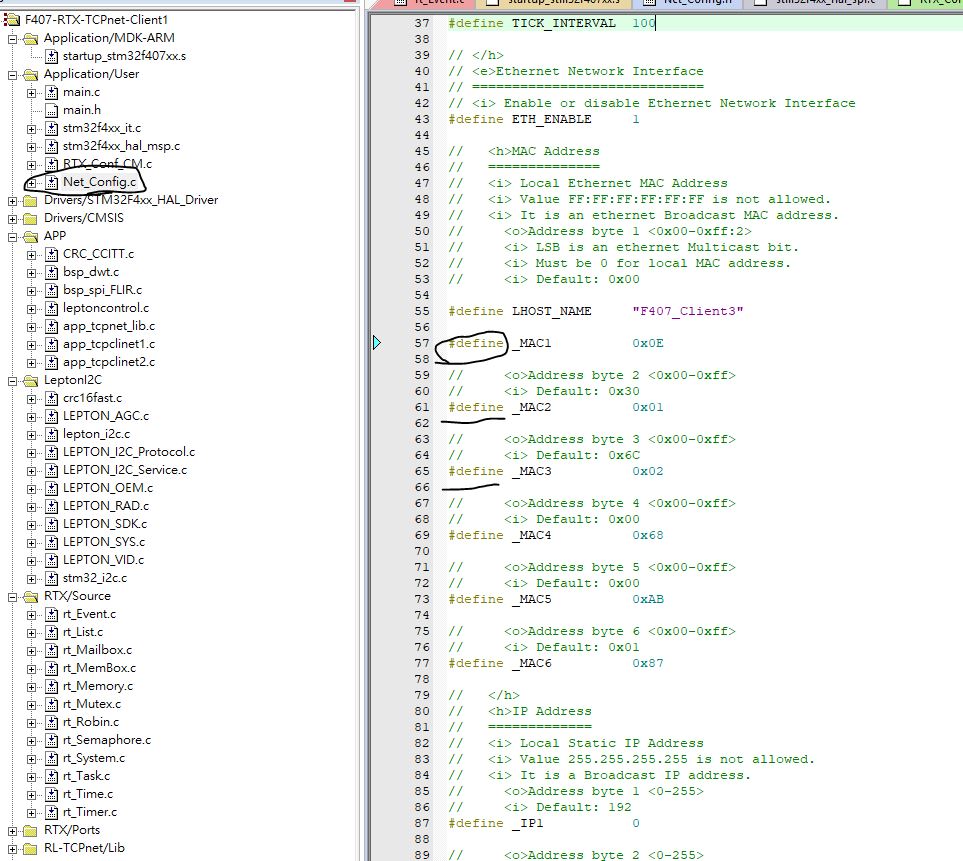Expand the Drivers/CMSIS group

point(12,219)
